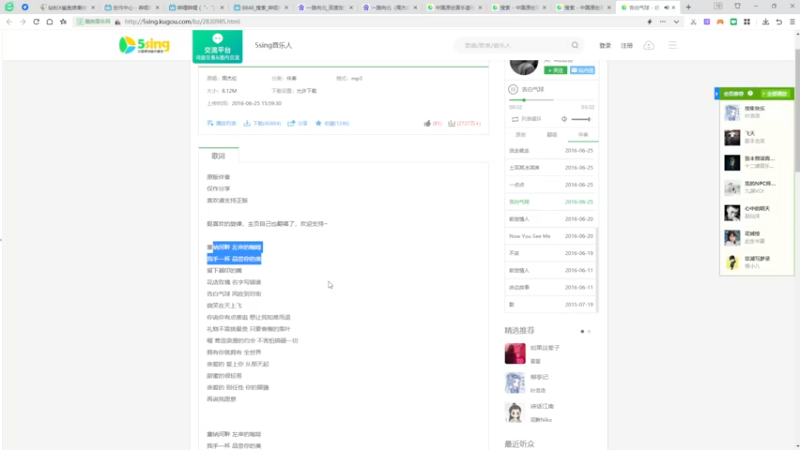The height and width of the screenshot is (450, 800).
Task: Collapse the recommendation panel blue arrow
Action: tap(717, 94)
